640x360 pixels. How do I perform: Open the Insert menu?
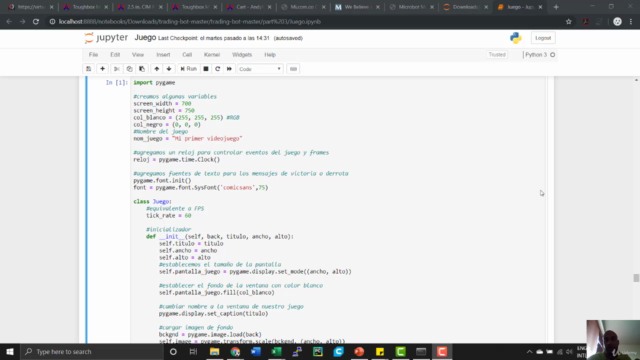coord(163,55)
